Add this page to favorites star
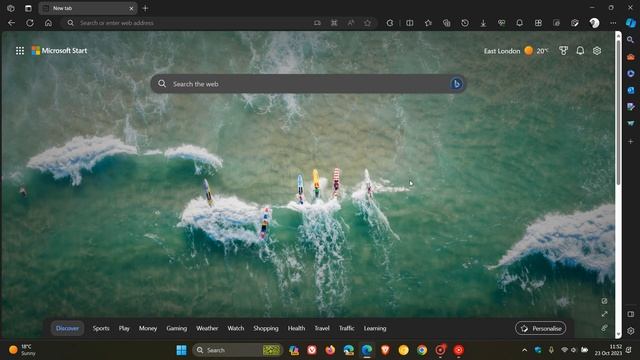 (368, 23)
